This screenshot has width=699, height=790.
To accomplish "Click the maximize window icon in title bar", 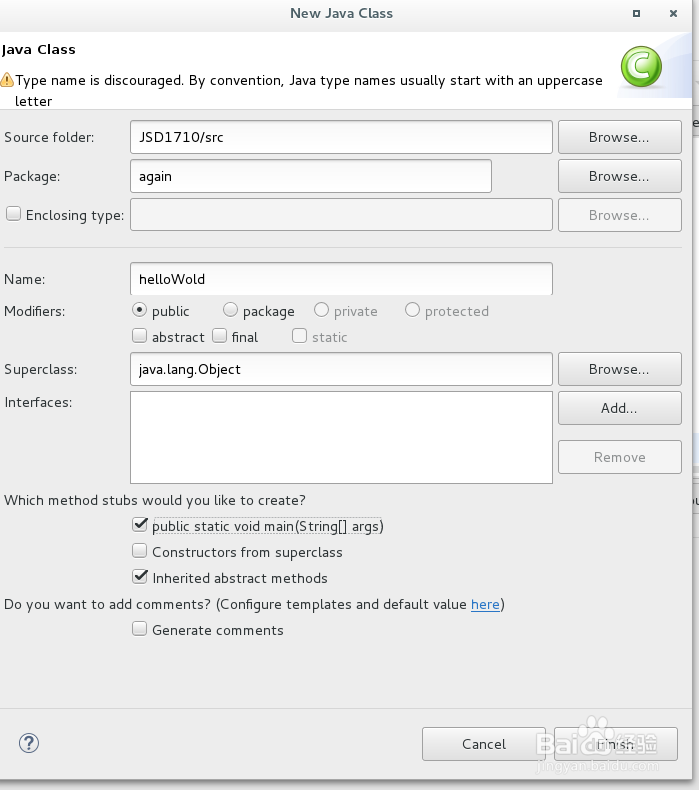I will pyautogui.click(x=637, y=14).
